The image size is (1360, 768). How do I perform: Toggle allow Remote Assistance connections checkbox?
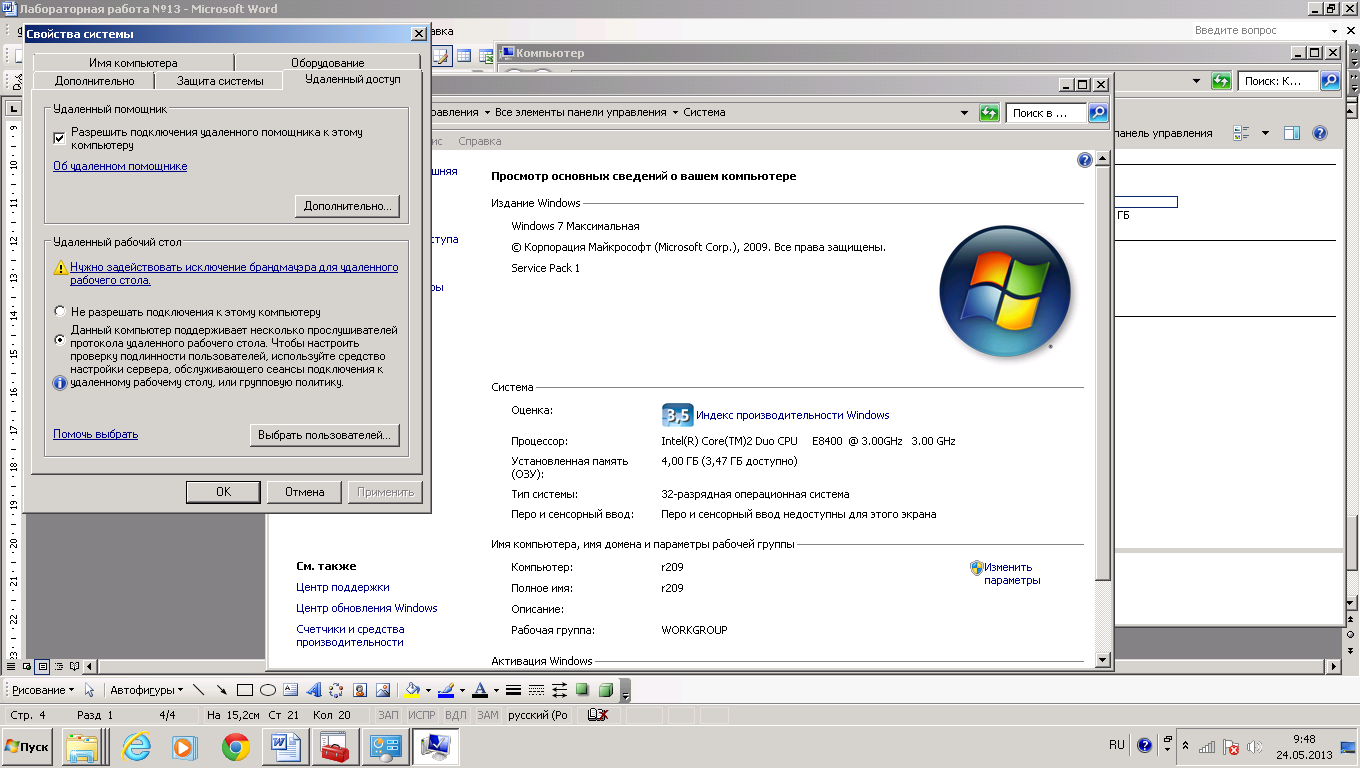(x=59, y=138)
